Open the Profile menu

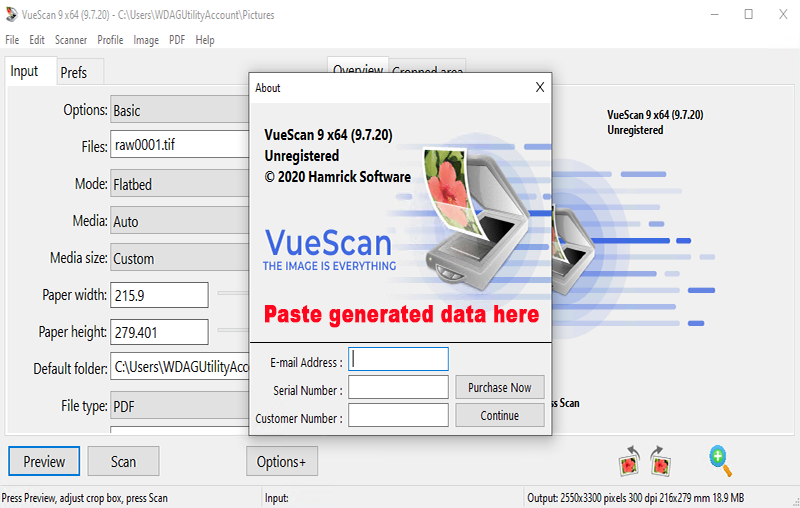point(110,40)
